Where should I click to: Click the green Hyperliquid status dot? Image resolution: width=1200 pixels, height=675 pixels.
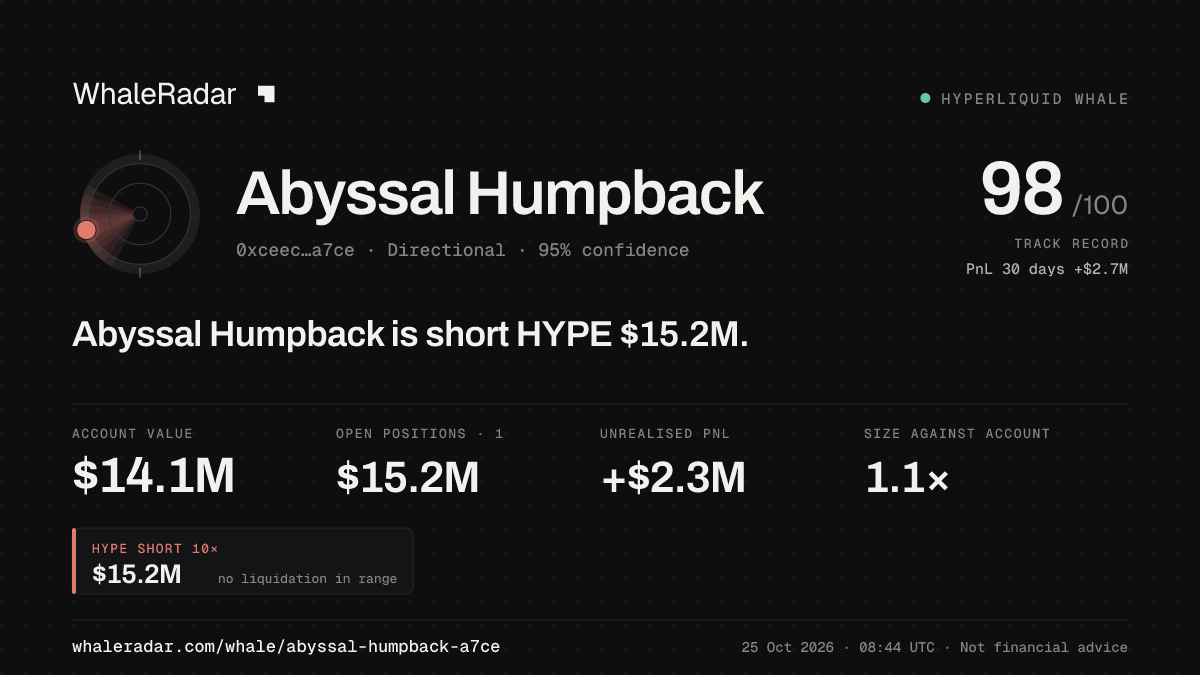pyautogui.click(x=925, y=98)
